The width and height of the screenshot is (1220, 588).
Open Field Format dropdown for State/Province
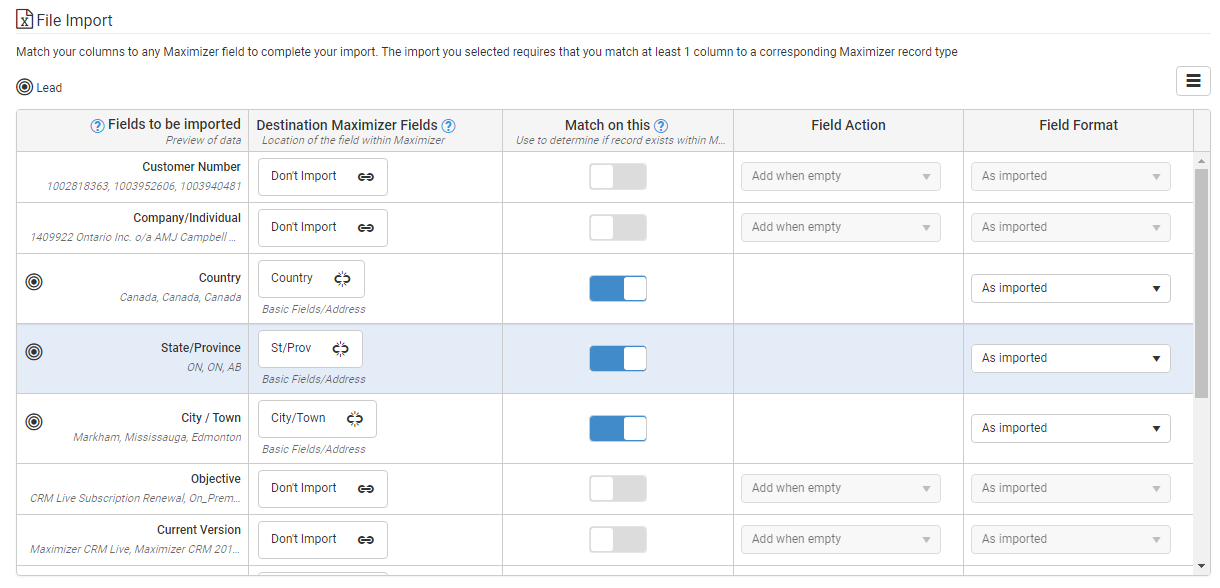click(1071, 358)
